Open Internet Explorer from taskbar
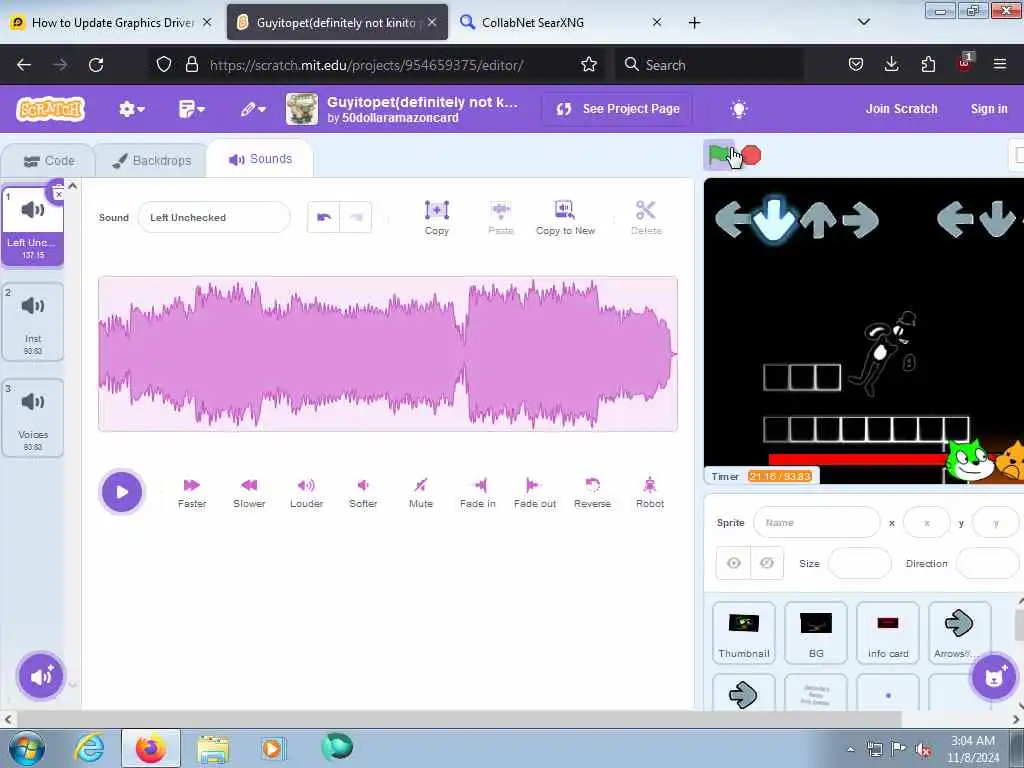This screenshot has height=768, width=1024. 89,748
